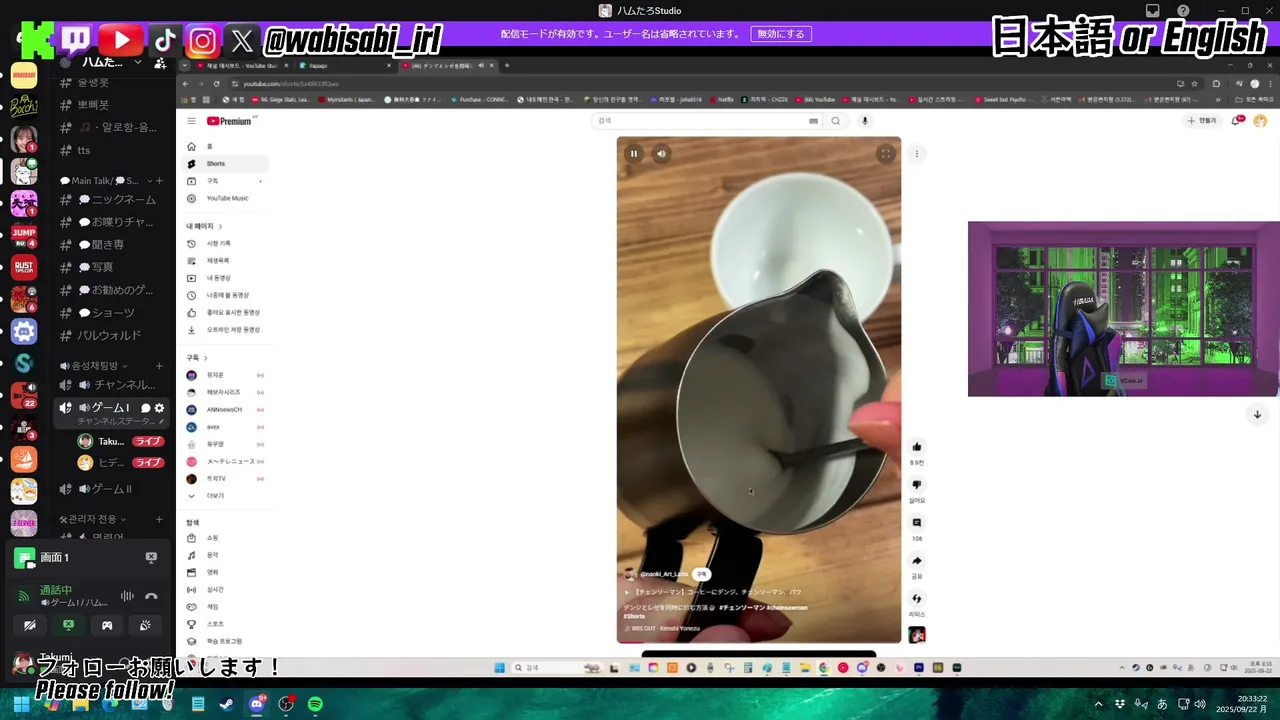This screenshot has width=1280, height=720.
Task: Go to next Short with the down arrow
Action: click(x=1257, y=415)
